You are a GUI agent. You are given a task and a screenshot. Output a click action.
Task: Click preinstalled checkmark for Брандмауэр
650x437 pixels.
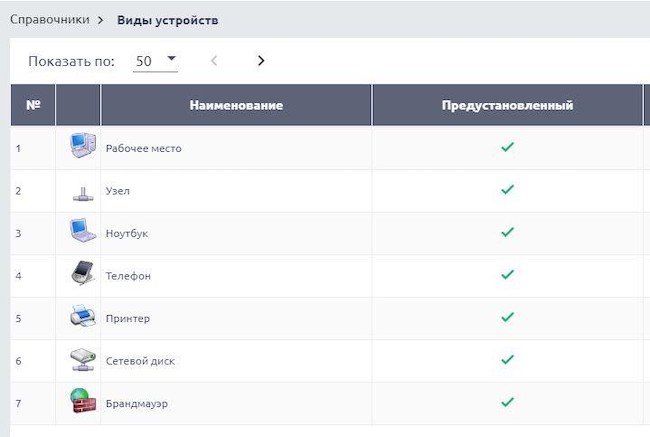pyautogui.click(x=507, y=402)
